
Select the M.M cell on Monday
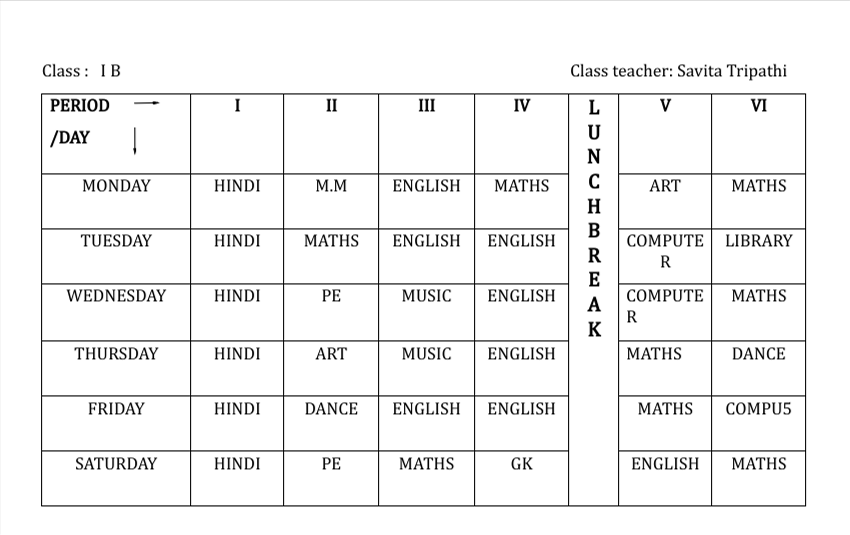coord(331,186)
